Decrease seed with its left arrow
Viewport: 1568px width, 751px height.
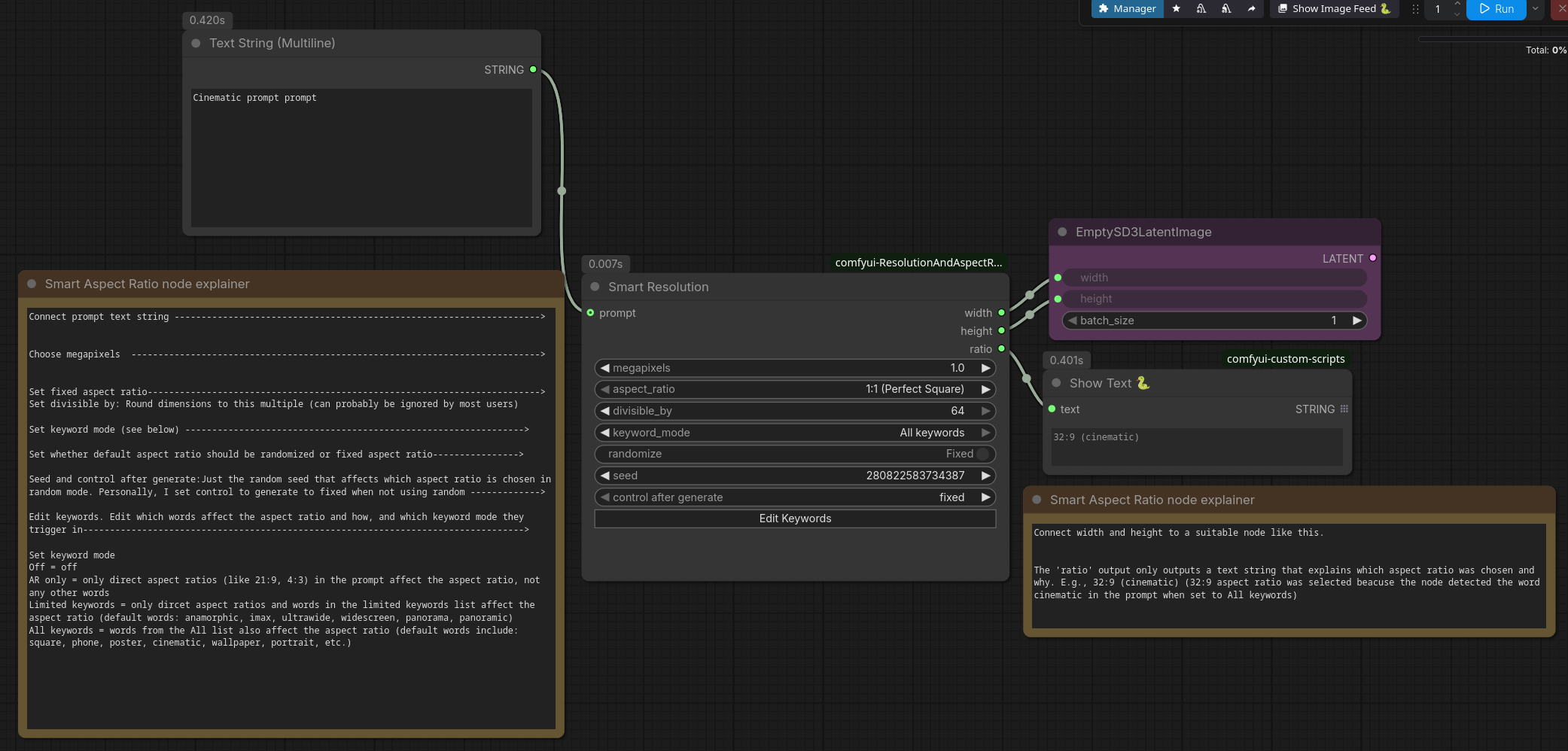click(x=604, y=476)
